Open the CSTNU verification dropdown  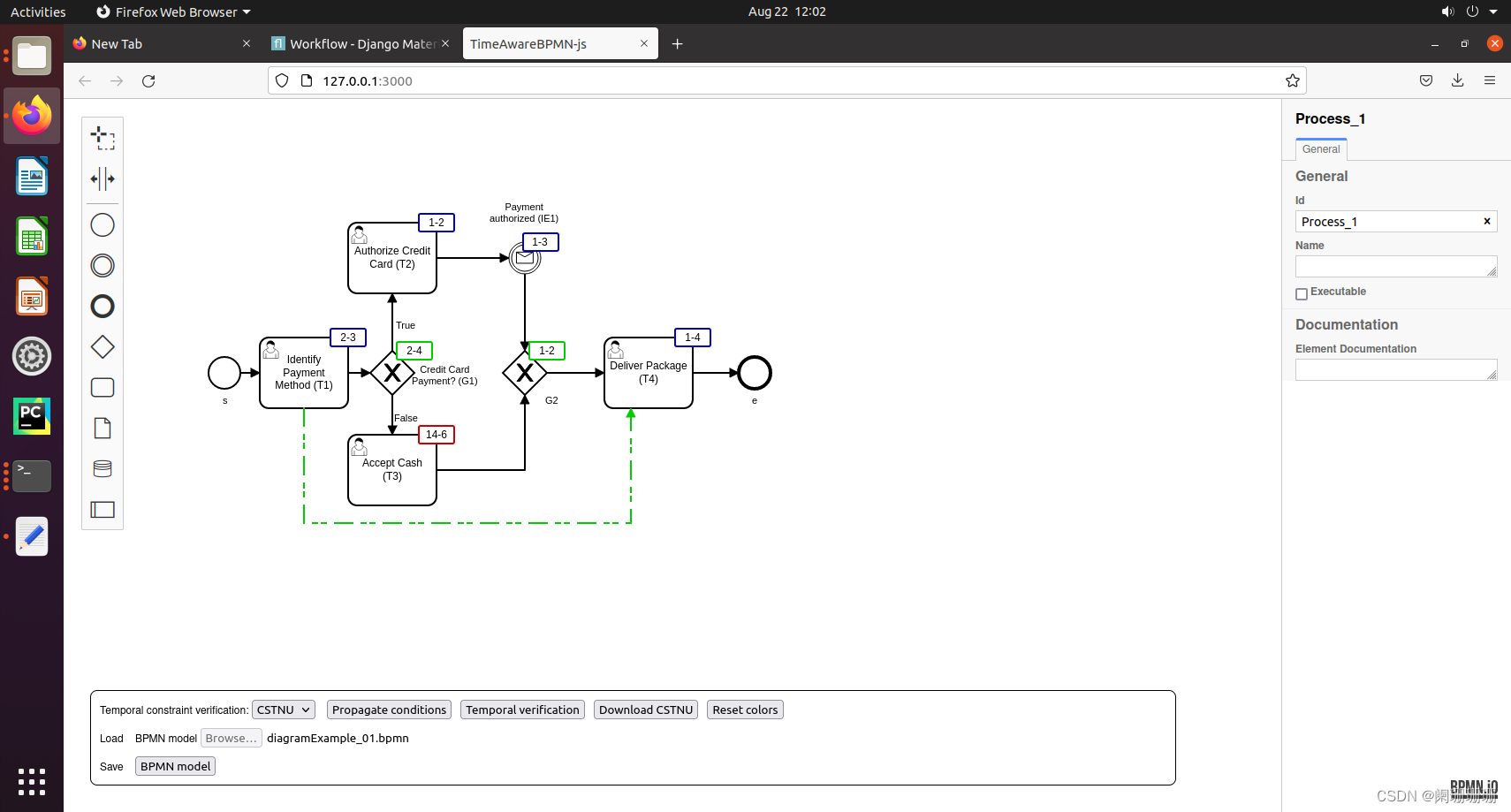click(283, 710)
